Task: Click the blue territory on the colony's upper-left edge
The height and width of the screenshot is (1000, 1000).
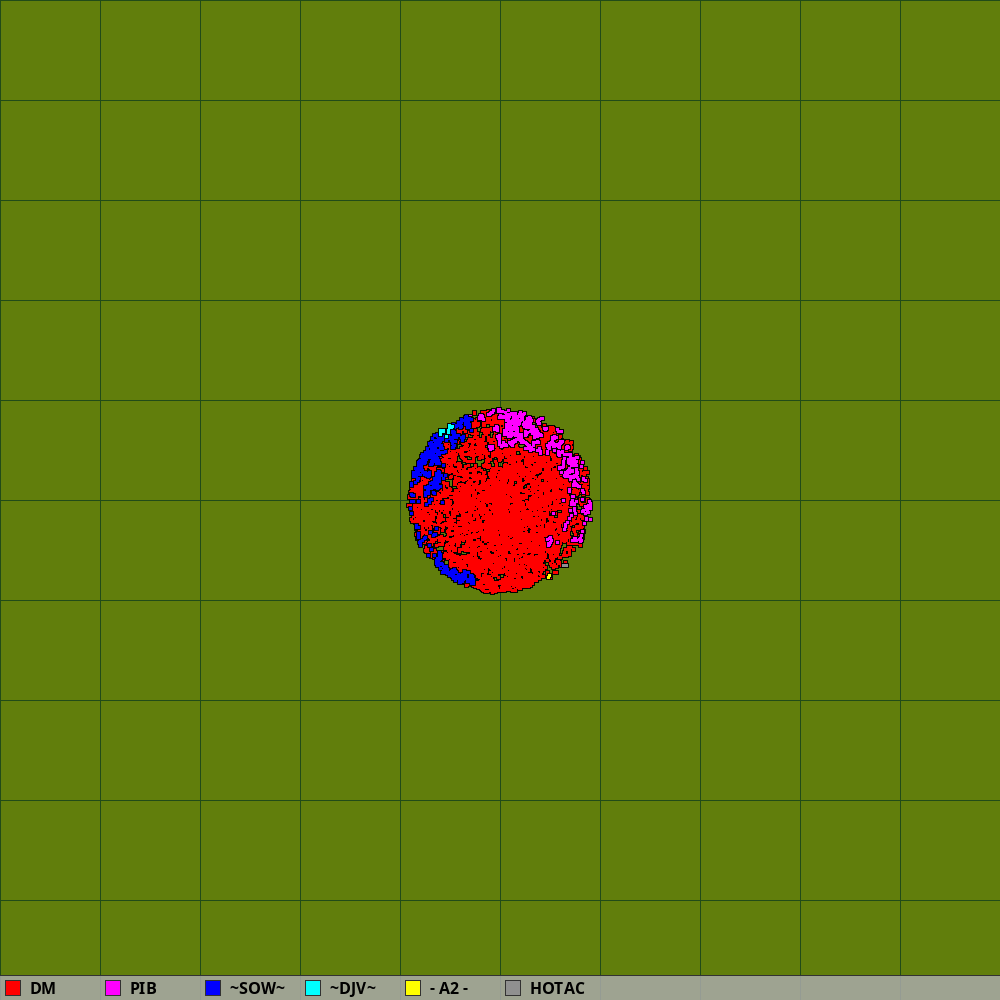Action: pyautogui.click(x=430, y=458)
